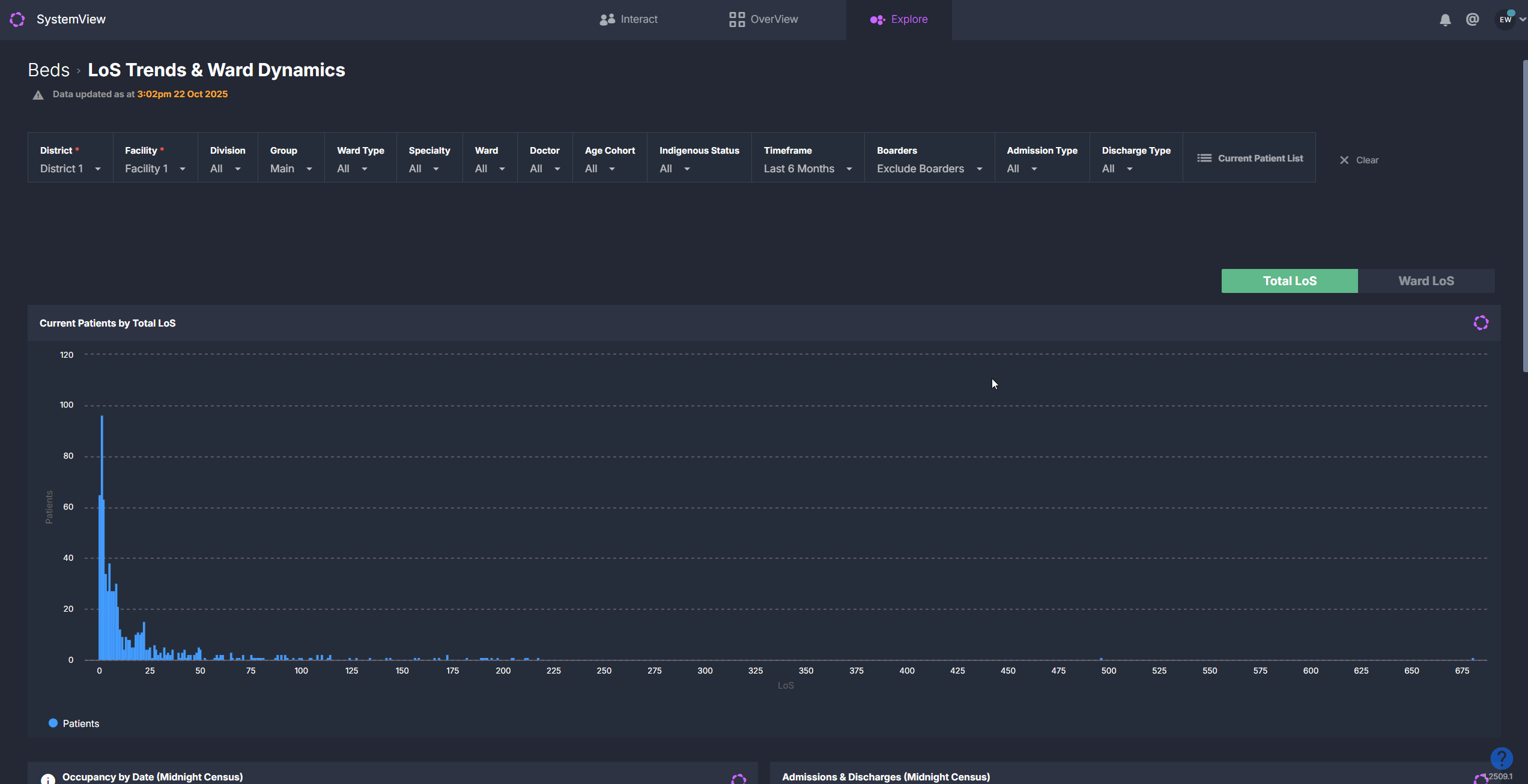Click the Total LoS chart loader icon
This screenshot has height=784, width=1528.
coord(1481,323)
